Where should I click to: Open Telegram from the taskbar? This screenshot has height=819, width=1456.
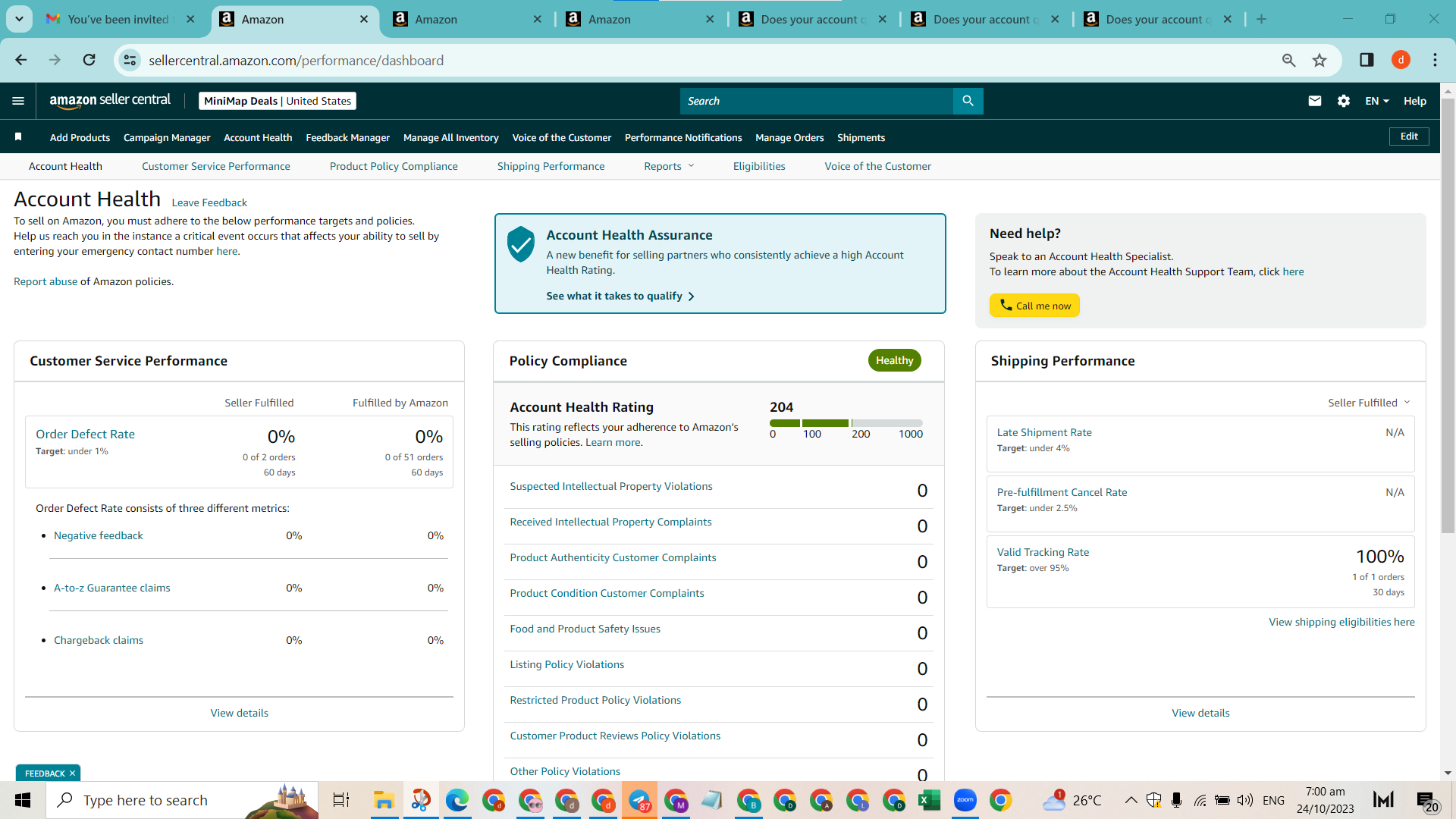tap(639, 800)
